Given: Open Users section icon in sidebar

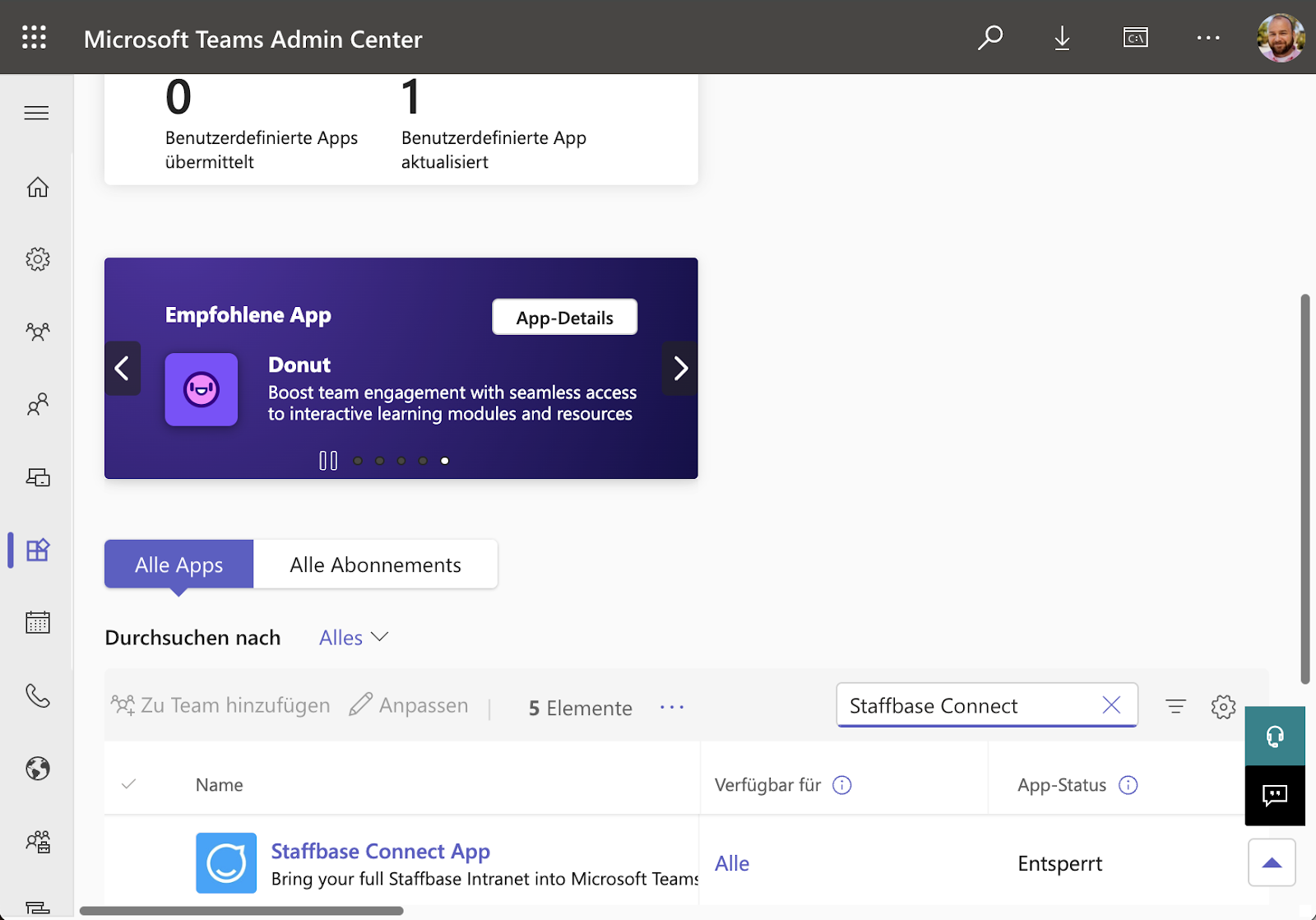Looking at the screenshot, I should coord(37,404).
